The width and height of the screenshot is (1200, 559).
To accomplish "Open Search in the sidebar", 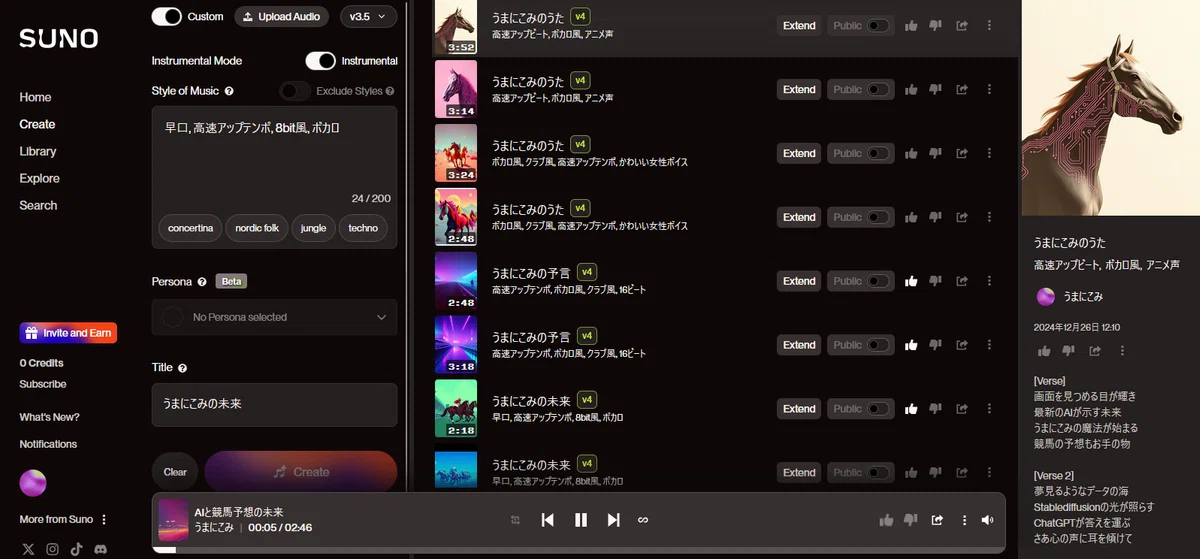I will pyautogui.click(x=38, y=205).
